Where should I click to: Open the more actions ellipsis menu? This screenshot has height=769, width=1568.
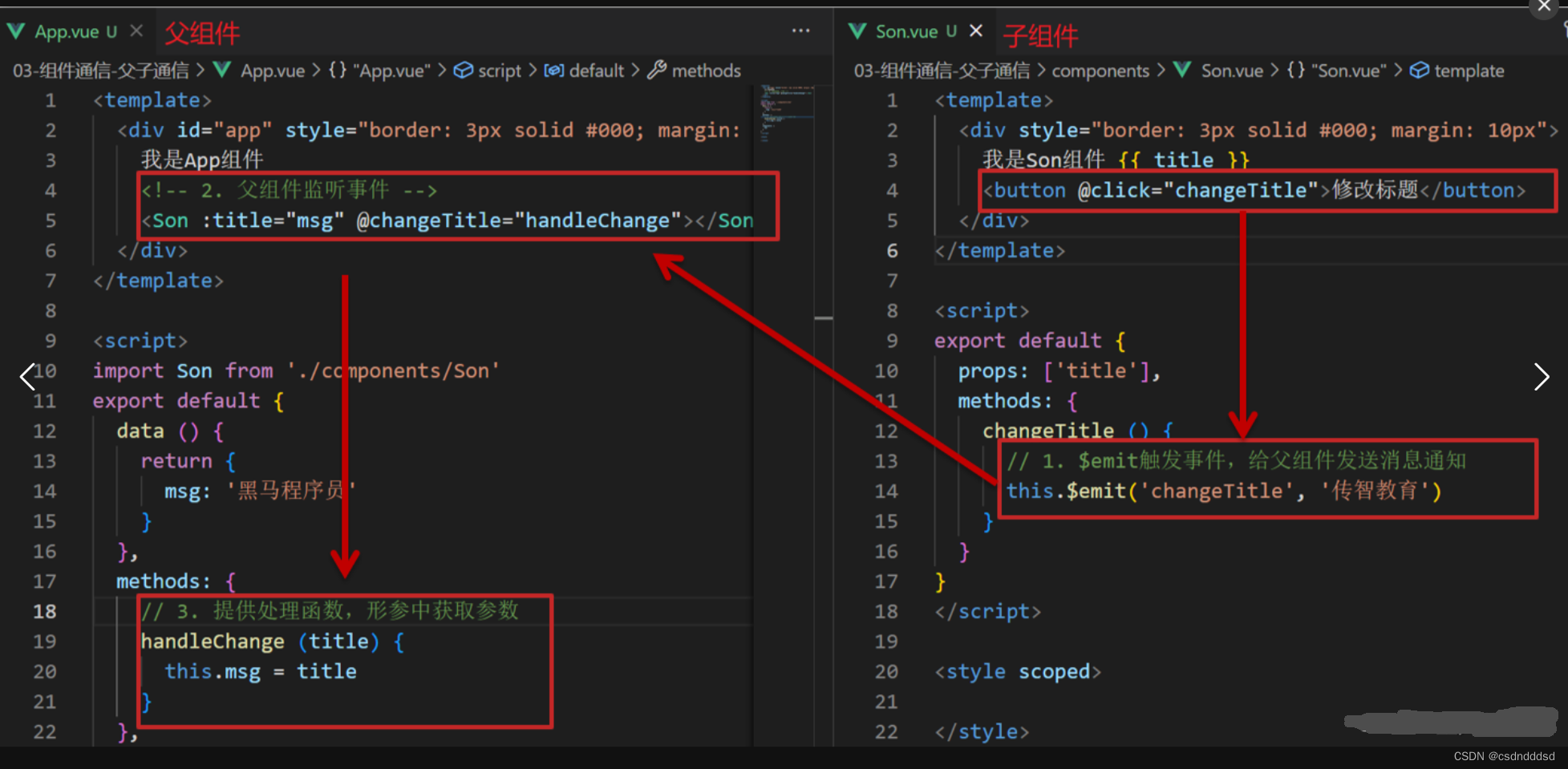(800, 30)
